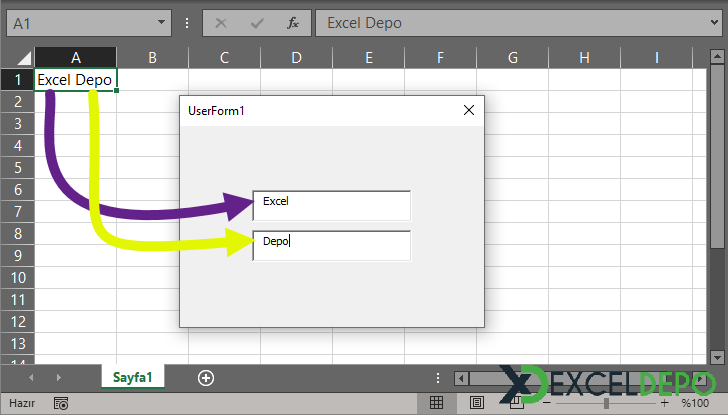
Task: Click the zoom slider handle
Action: pos(606,403)
